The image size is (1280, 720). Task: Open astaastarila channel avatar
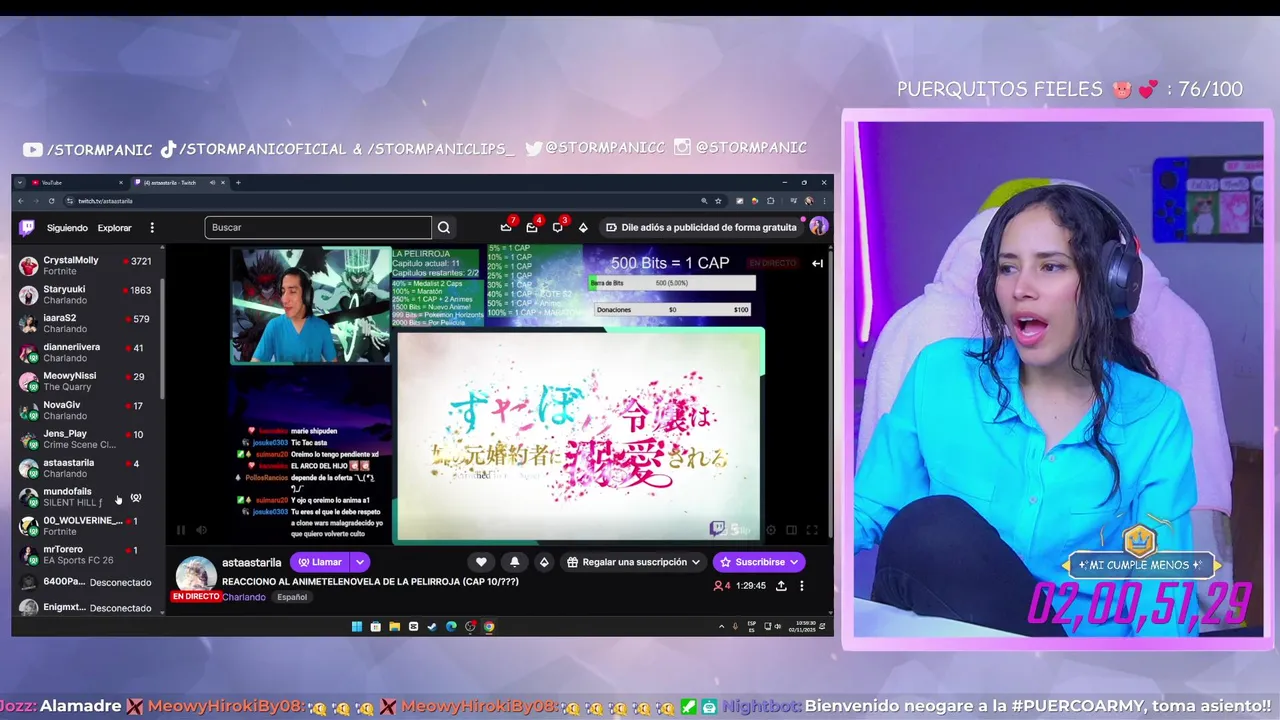click(x=196, y=574)
